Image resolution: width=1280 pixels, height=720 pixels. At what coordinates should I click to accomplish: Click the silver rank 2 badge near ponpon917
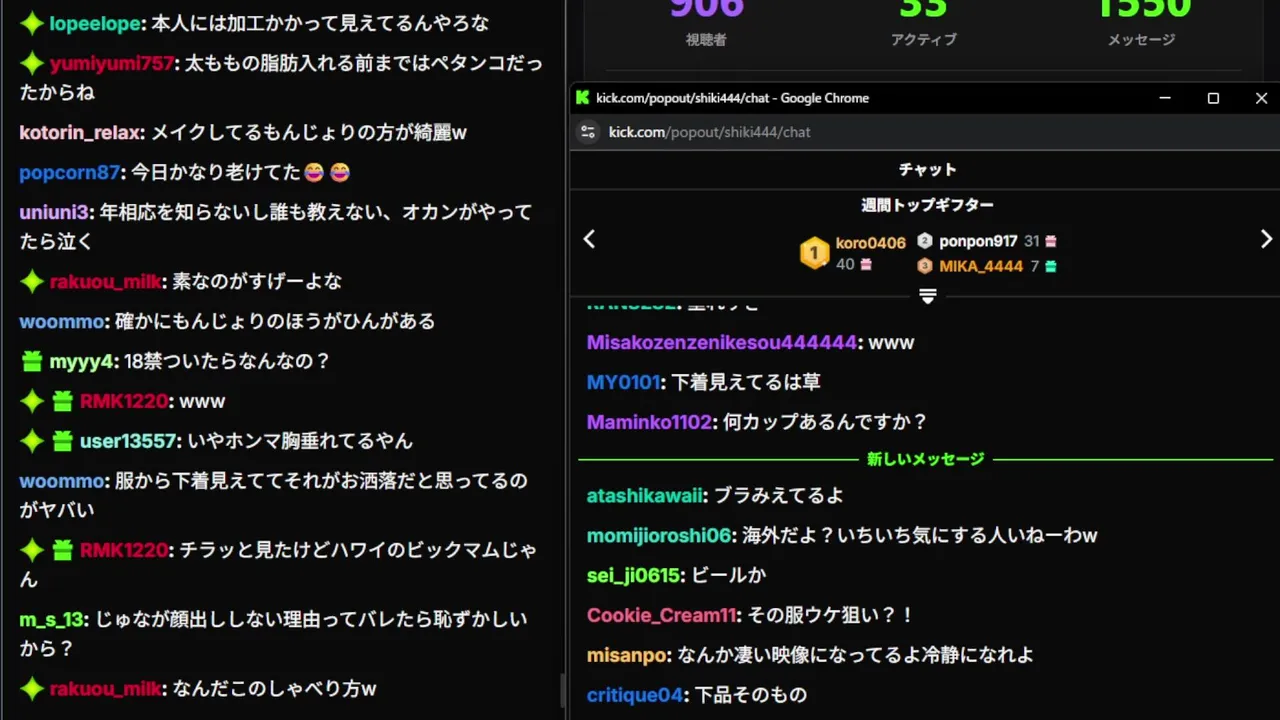click(x=925, y=241)
